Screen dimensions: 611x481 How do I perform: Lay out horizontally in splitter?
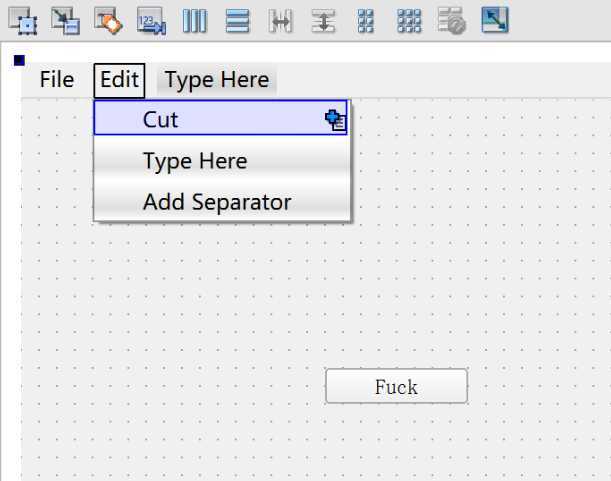tap(280, 21)
